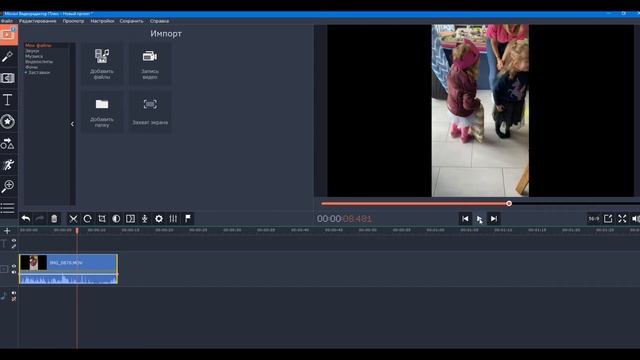Screen dimensions: 640x360
Task: Toggle visibility of the titles track
Action: coord(14,241)
